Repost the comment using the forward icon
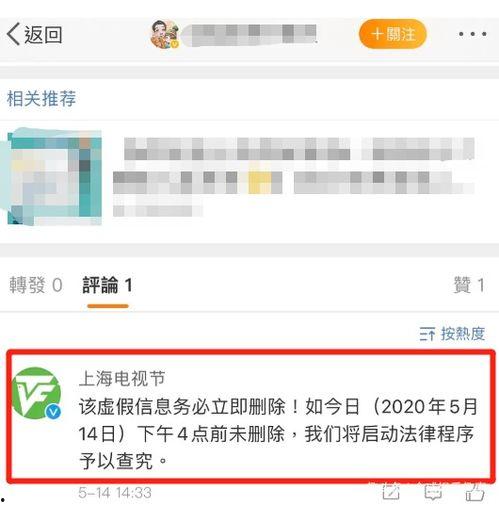Screen dimensions: 499x506 click(391, 492)
